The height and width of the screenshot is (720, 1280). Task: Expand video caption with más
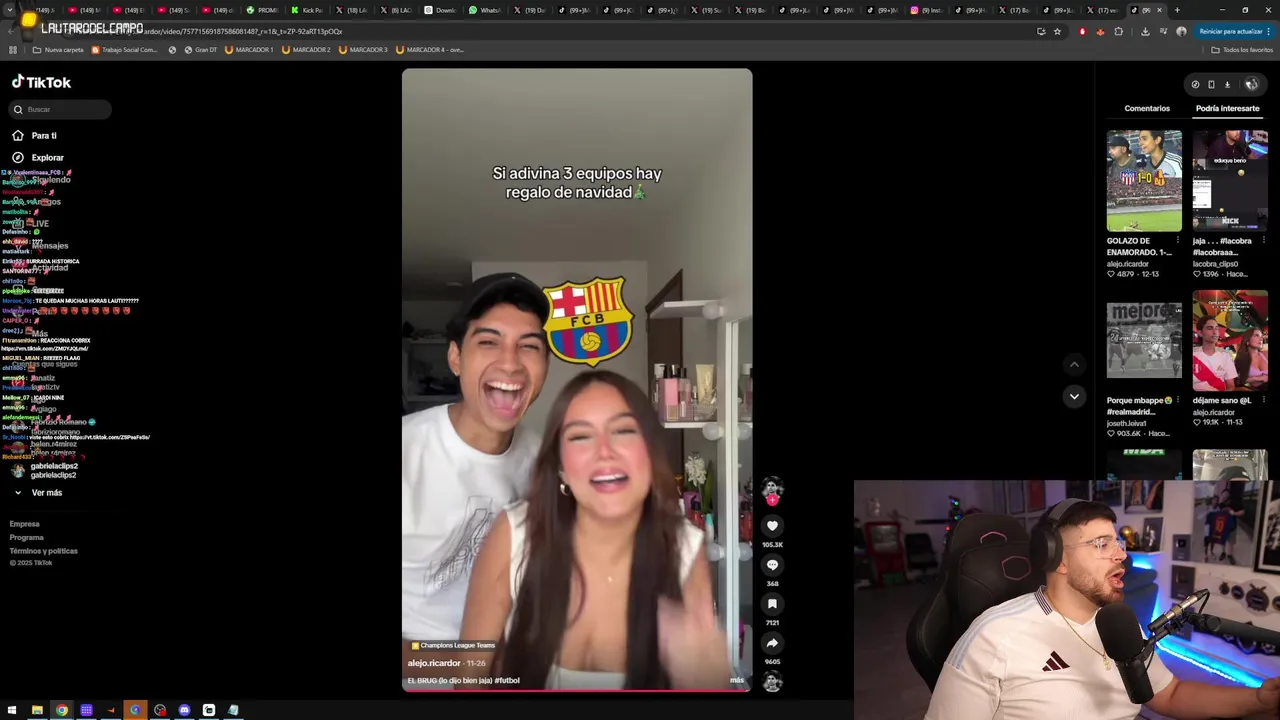point(737,680)
